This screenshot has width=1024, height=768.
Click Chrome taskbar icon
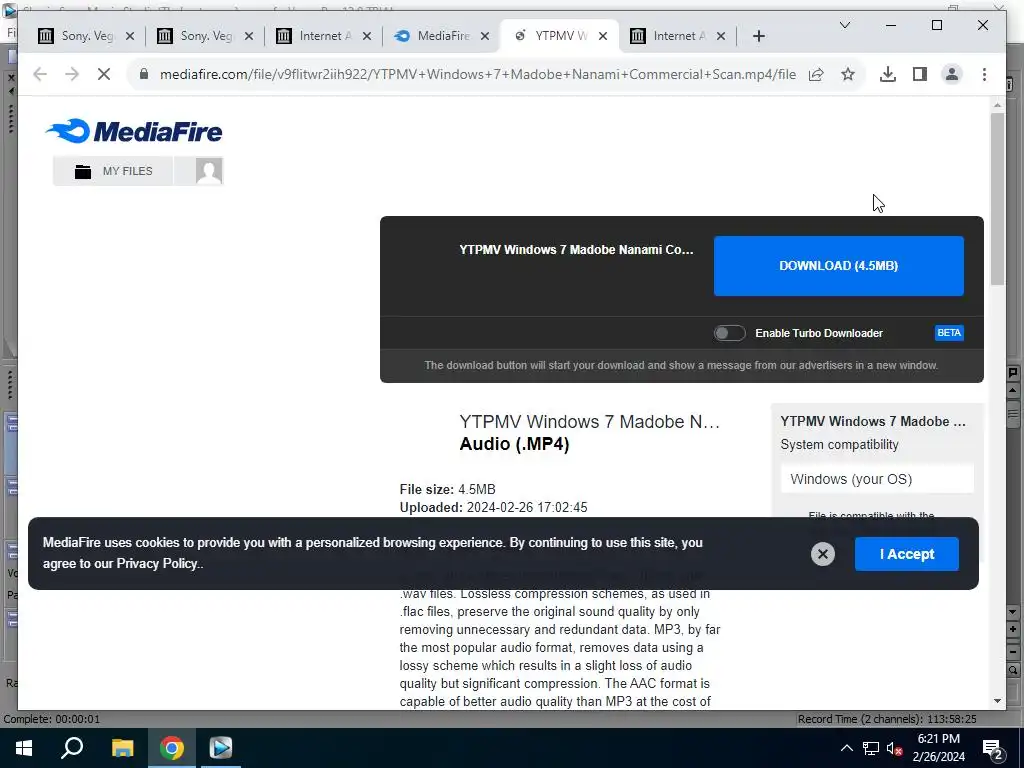(x=172, y=748)
